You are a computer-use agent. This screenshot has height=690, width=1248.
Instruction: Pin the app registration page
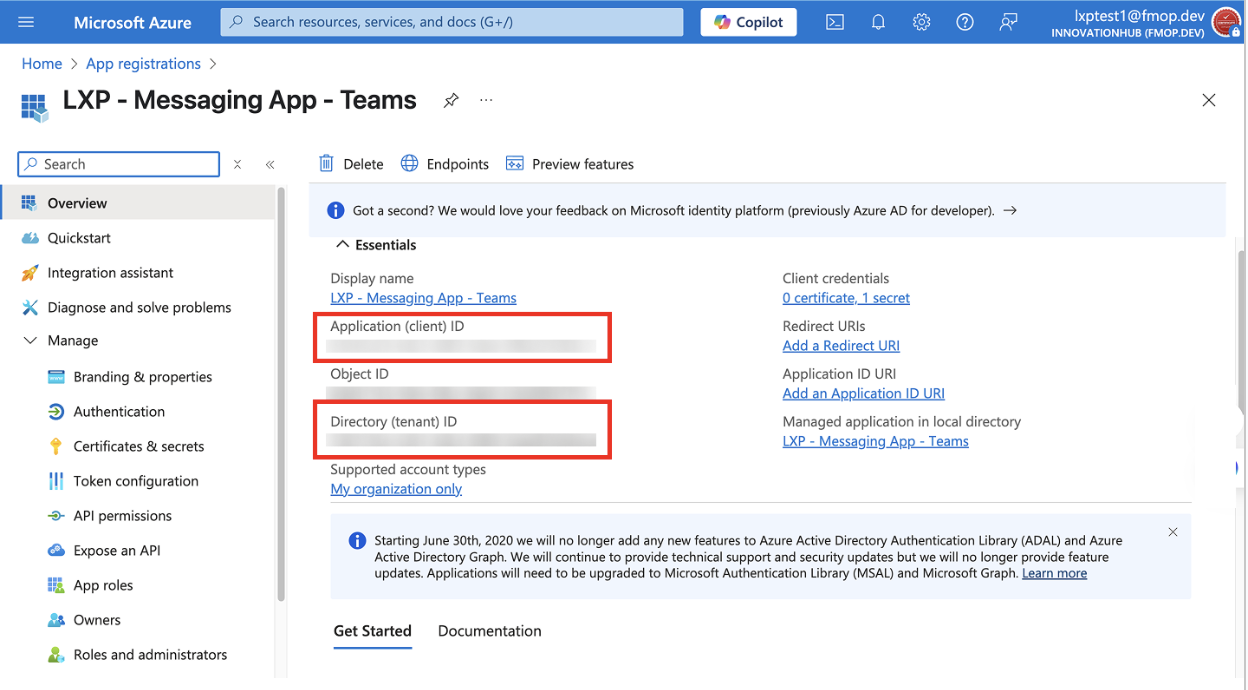451,100
